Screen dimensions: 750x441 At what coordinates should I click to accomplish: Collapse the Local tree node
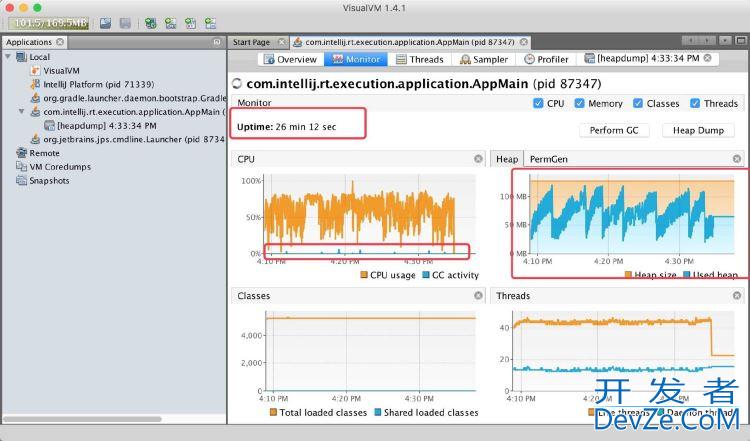pos(8,57)
